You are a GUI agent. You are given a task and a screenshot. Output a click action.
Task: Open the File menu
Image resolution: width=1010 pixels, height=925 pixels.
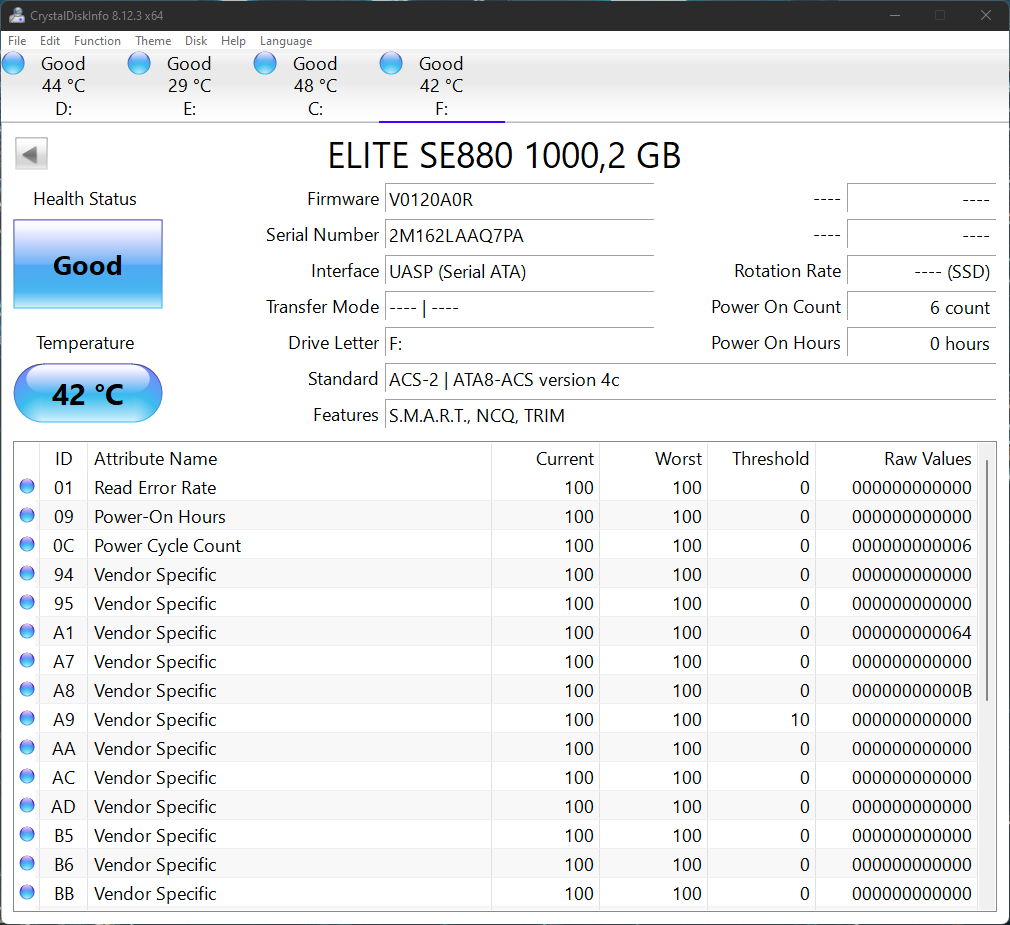pyautogui.click(x=17, y=41)
